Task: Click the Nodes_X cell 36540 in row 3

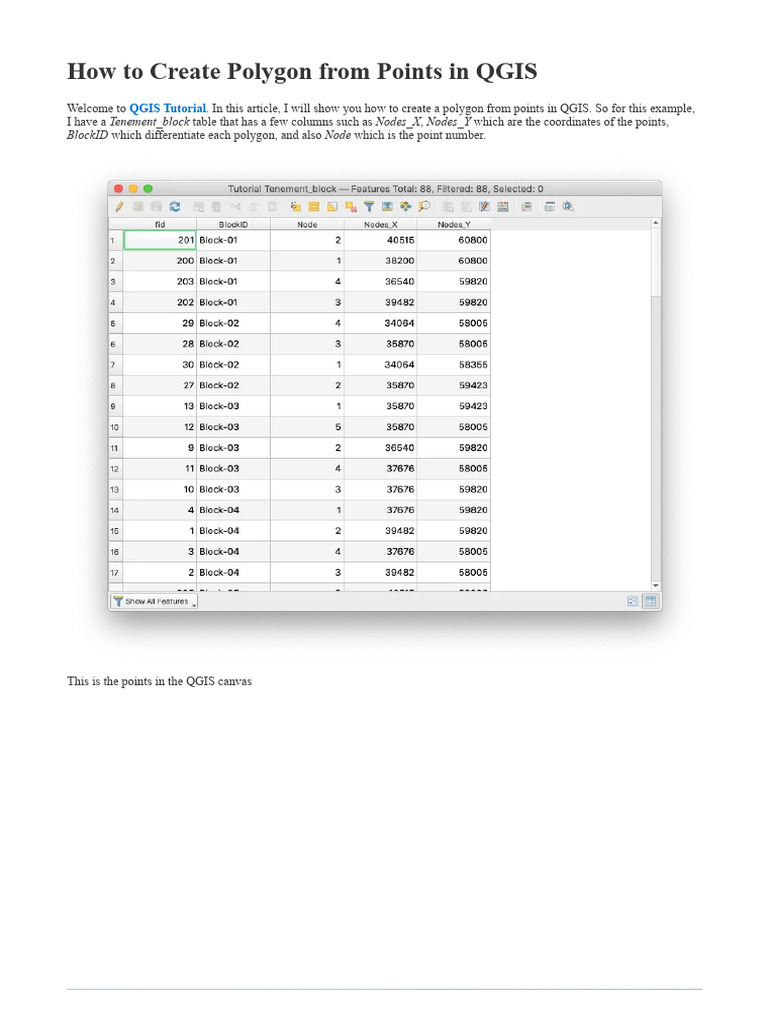Action: point(381,281)
